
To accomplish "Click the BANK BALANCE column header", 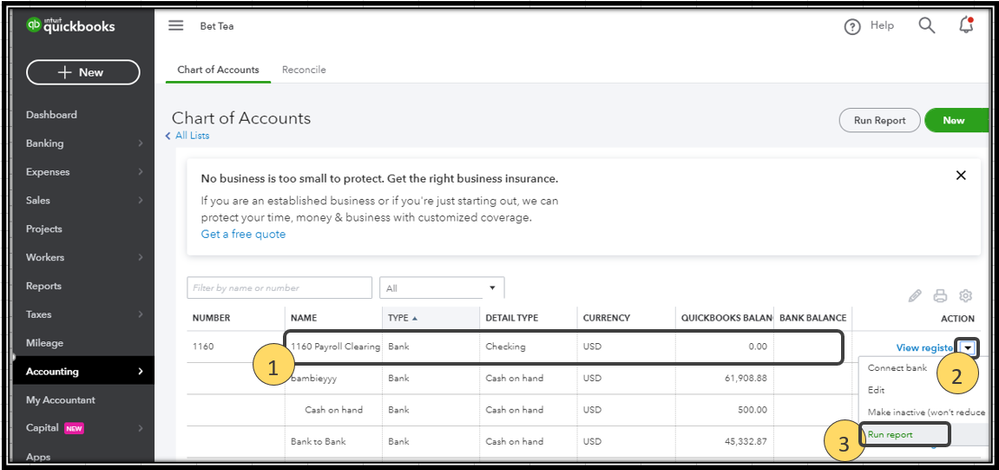I will pyautogui.click(x=813, y=318).
